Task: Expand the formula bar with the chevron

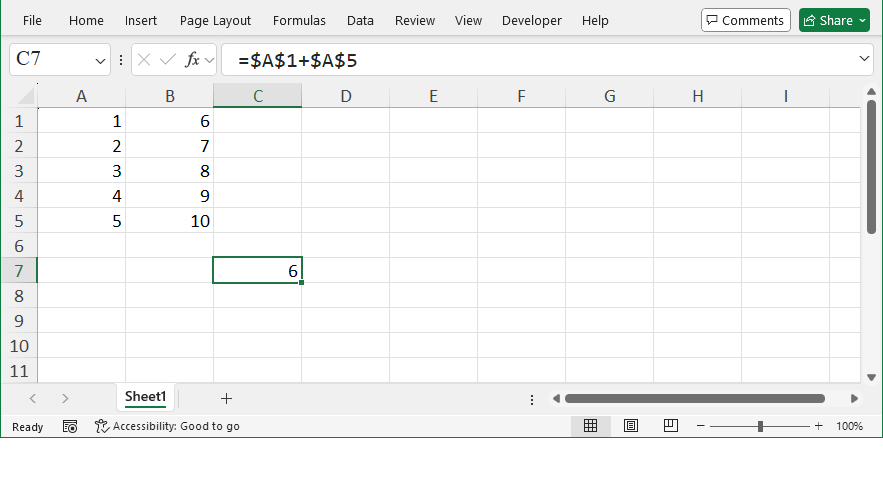Action: click(864, 59)
